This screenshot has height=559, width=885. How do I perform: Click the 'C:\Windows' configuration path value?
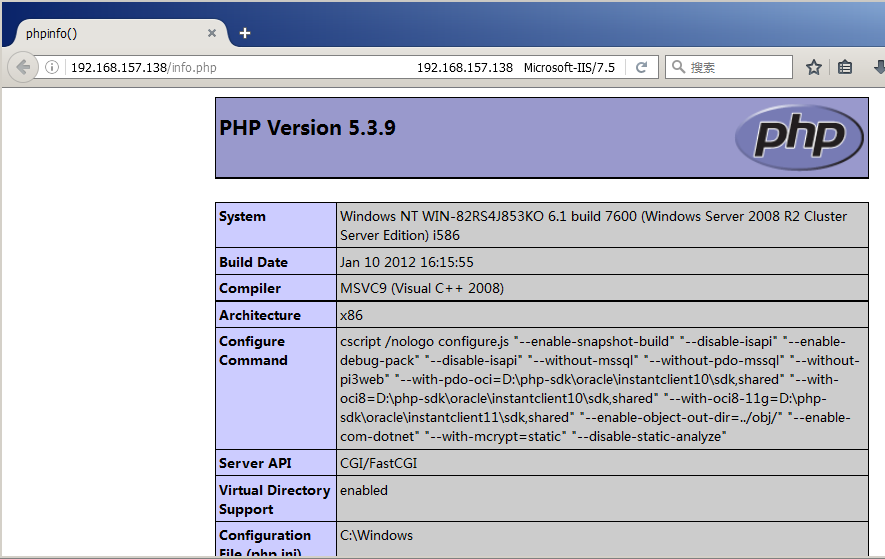click(376, 535)
